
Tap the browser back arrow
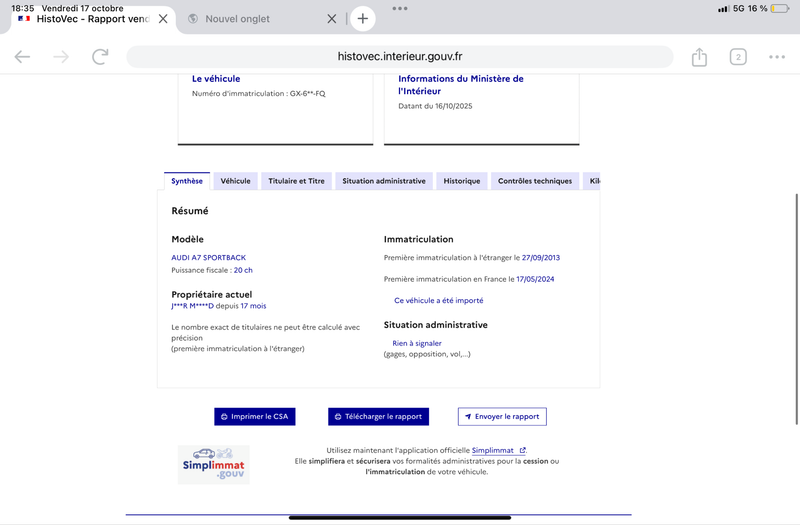[x=22, y=57]
